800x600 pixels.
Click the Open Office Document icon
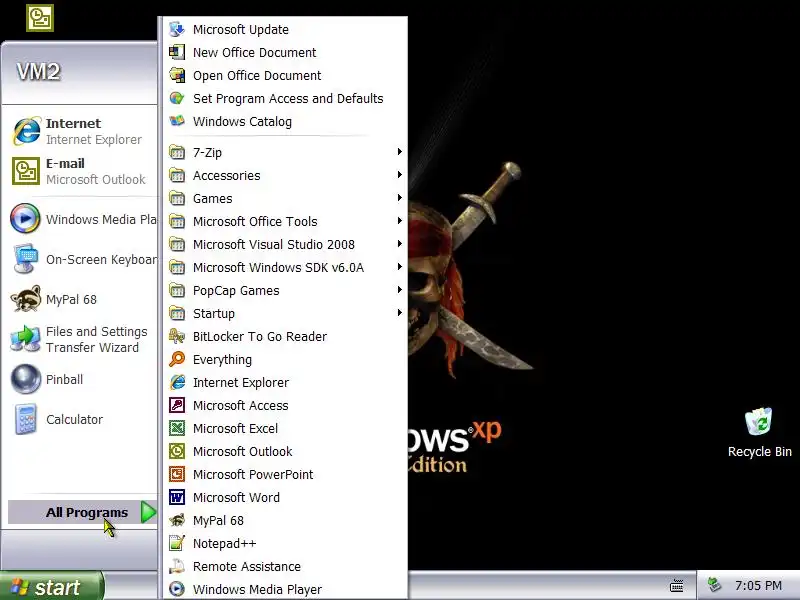(177, 75)
